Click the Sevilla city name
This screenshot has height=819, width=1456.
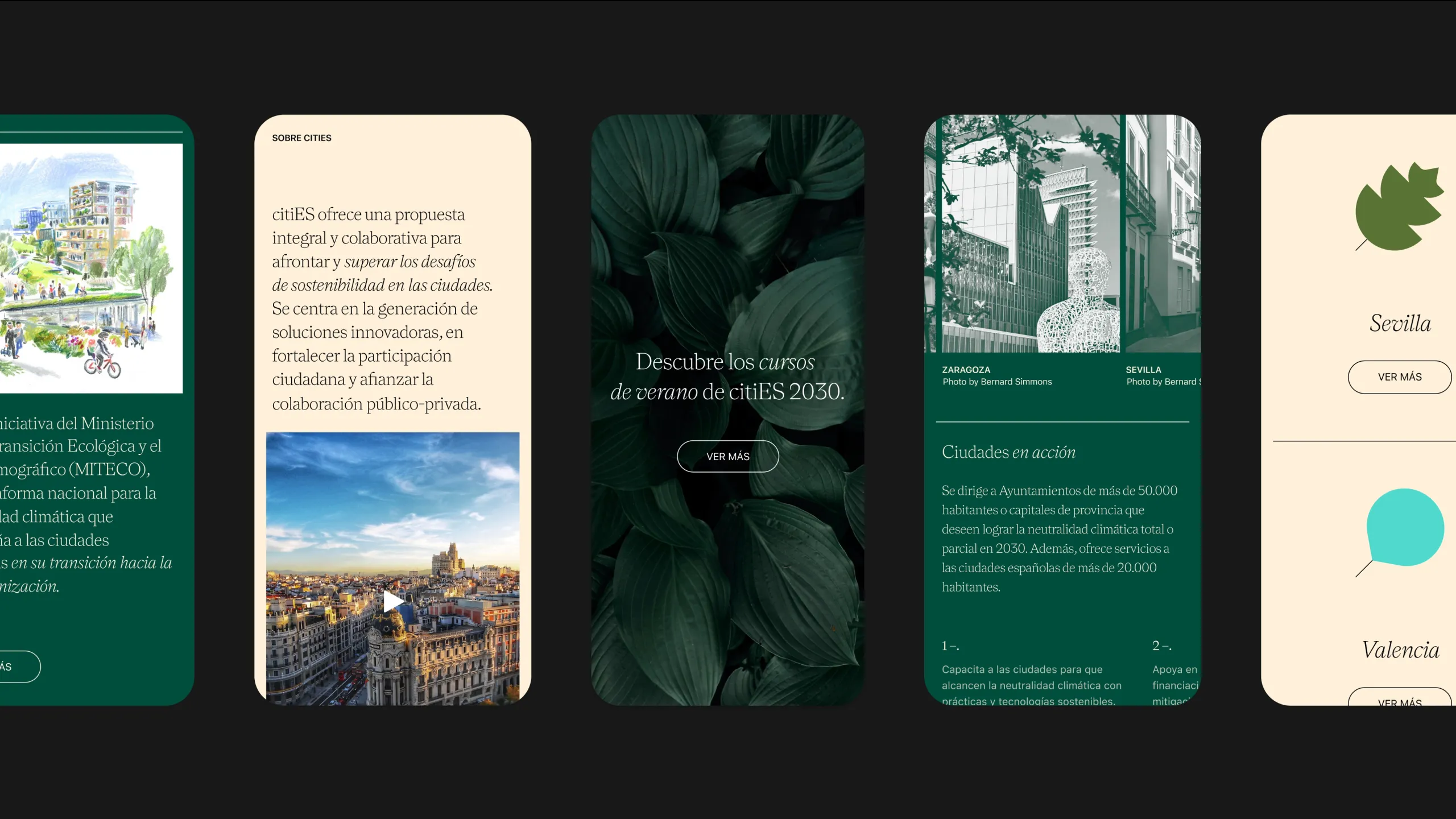tap(1400, 323)
